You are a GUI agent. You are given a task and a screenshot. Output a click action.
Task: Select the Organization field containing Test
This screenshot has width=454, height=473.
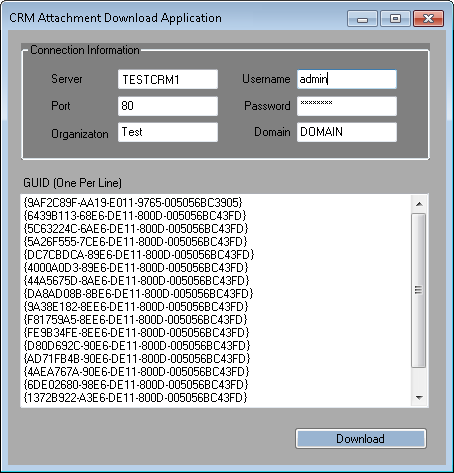tap(168, 132)
